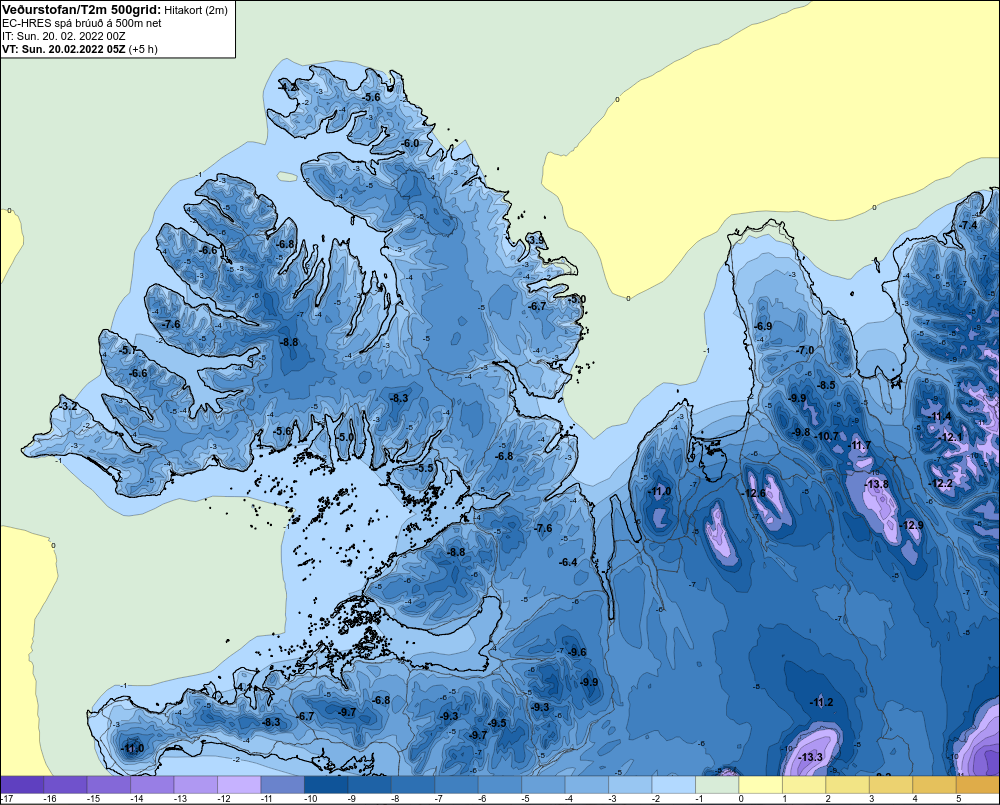The image size is (1000, 805).
Task: Select legend swatch between -3 and -2
Action: click(x=630, y=785)
